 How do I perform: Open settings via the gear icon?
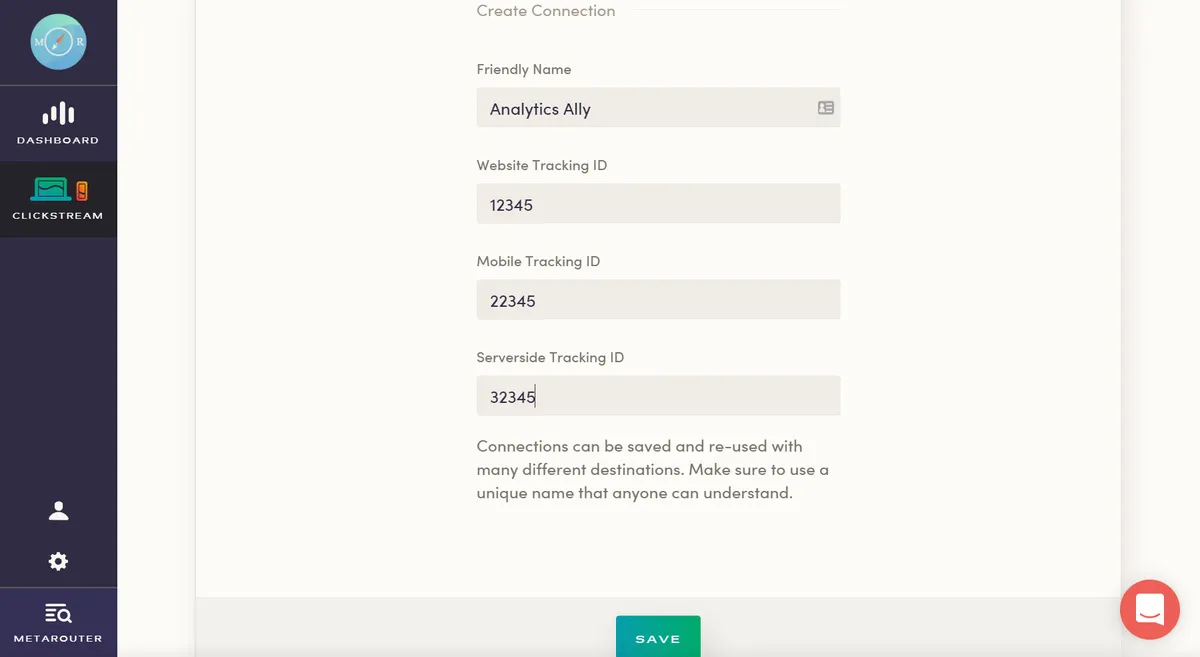tap(58, 561)
